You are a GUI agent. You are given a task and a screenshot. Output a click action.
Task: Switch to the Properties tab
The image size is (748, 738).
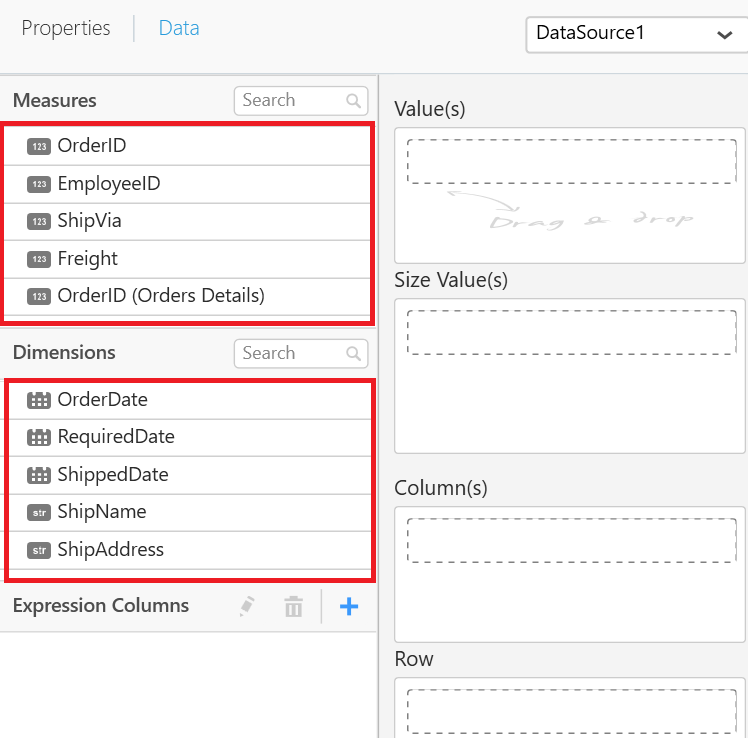66,28
